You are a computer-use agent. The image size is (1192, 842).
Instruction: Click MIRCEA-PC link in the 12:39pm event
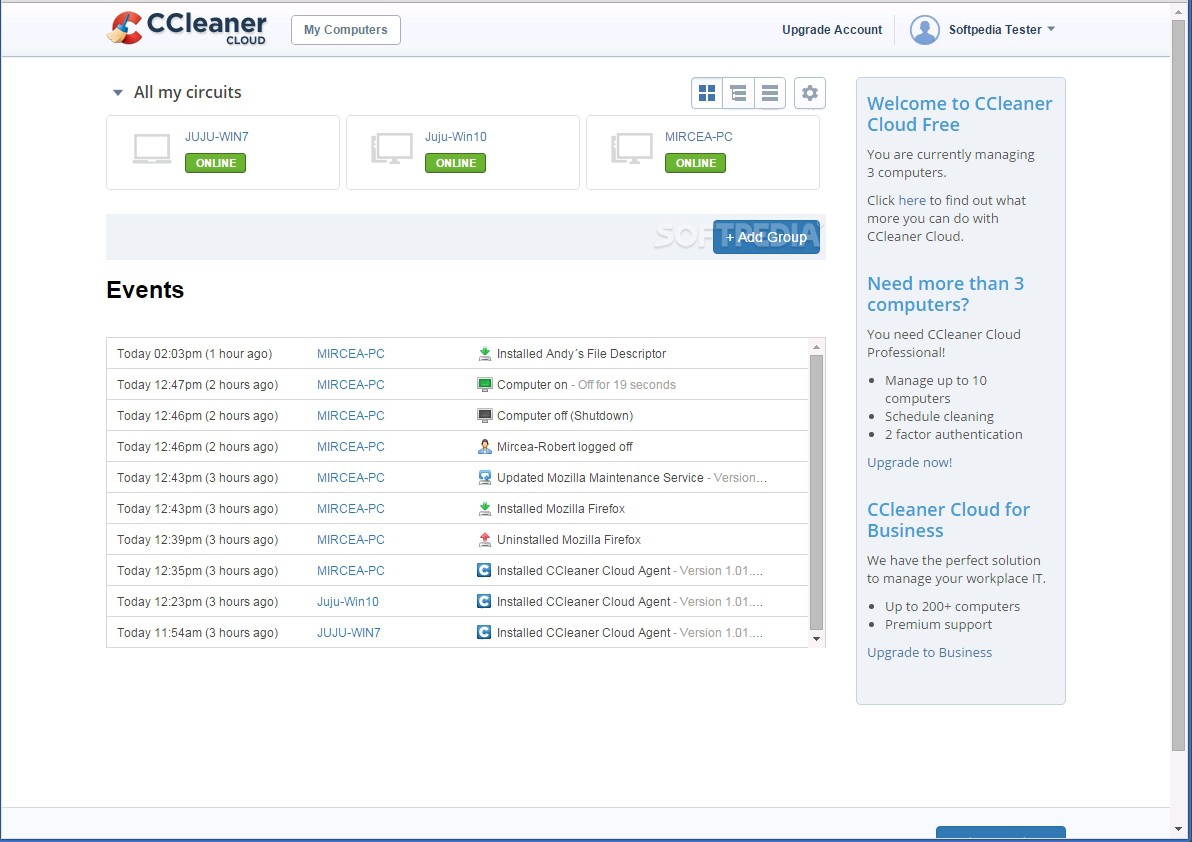pyautogui.click(x=350, y=540)
